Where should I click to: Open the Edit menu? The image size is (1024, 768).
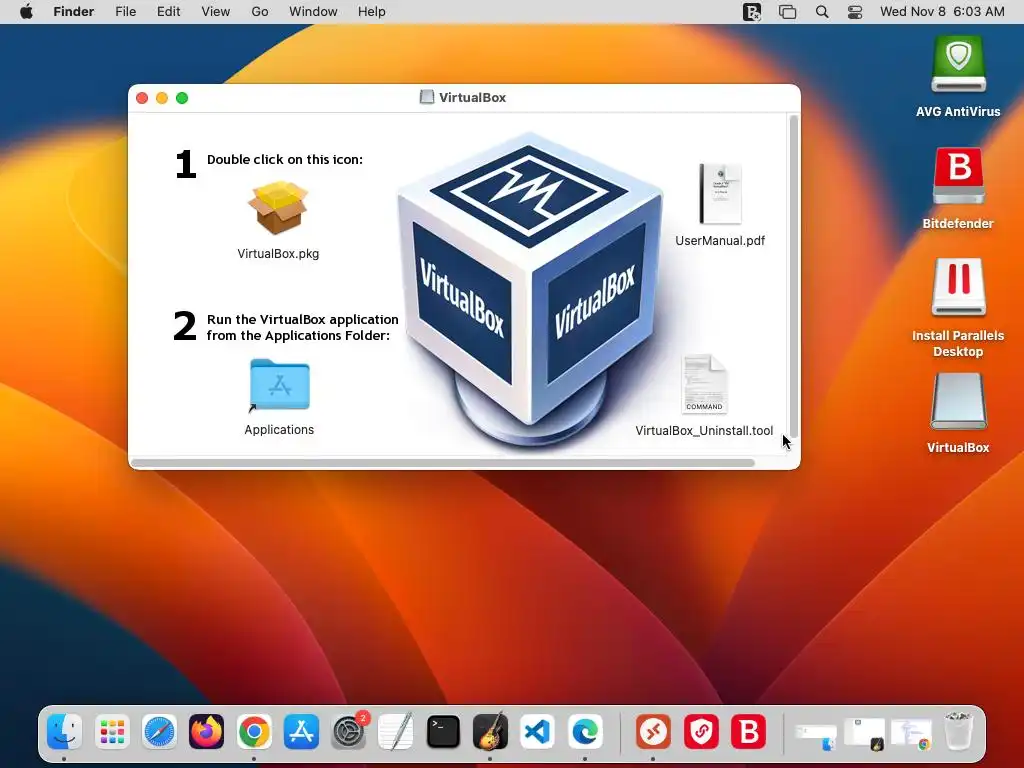click(x=168, y=12)
